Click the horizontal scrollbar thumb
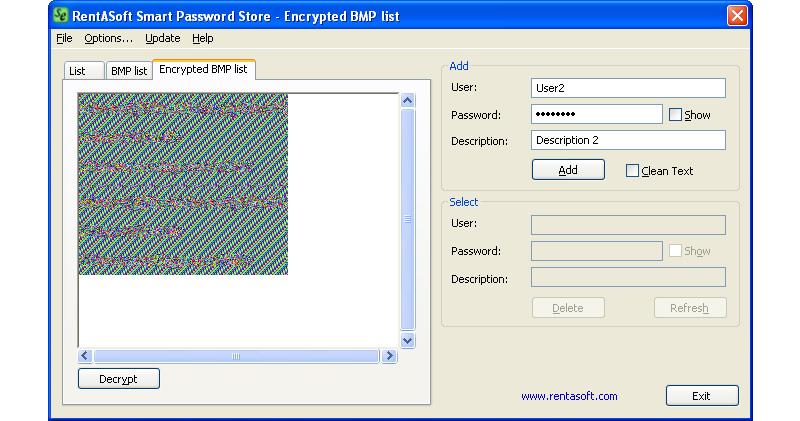Screen dimensions: 800x421 [x=236, y=356]
